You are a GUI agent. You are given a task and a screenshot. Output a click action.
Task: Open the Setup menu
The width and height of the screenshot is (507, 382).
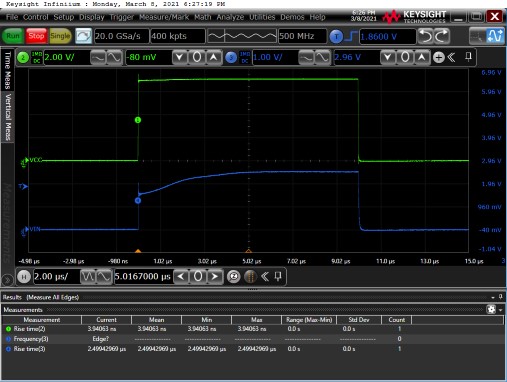64,17
